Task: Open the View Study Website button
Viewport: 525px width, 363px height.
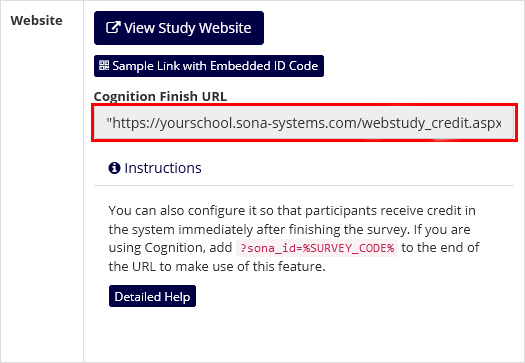Action: [179, 28]
